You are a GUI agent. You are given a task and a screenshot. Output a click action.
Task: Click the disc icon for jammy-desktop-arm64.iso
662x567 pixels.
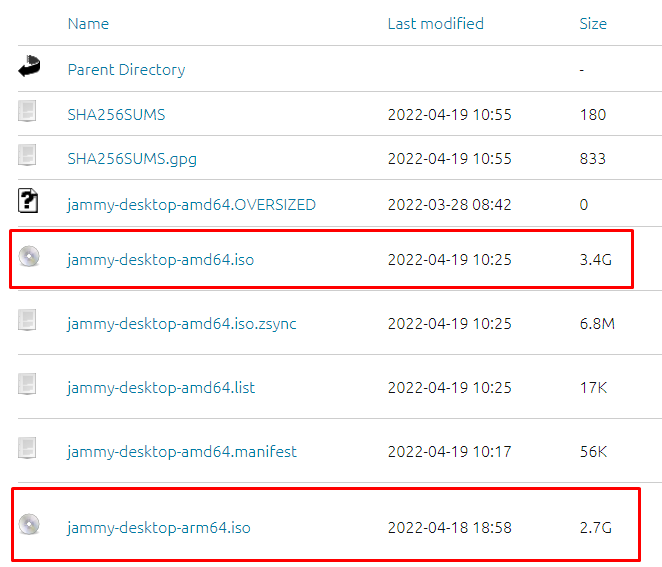(29, 524)
